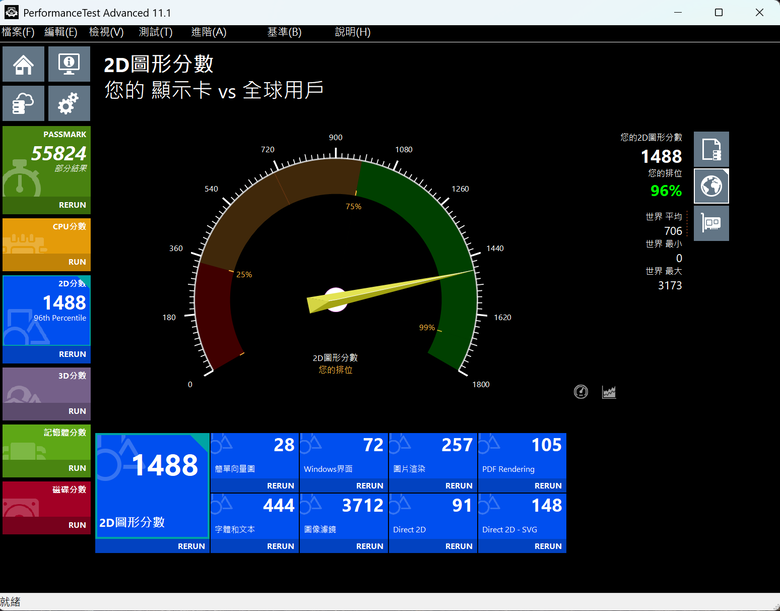Open the home dashboard icon
The width and height of the screenshot is (780, 611).
pyautogui.click(x=23, y=64)
